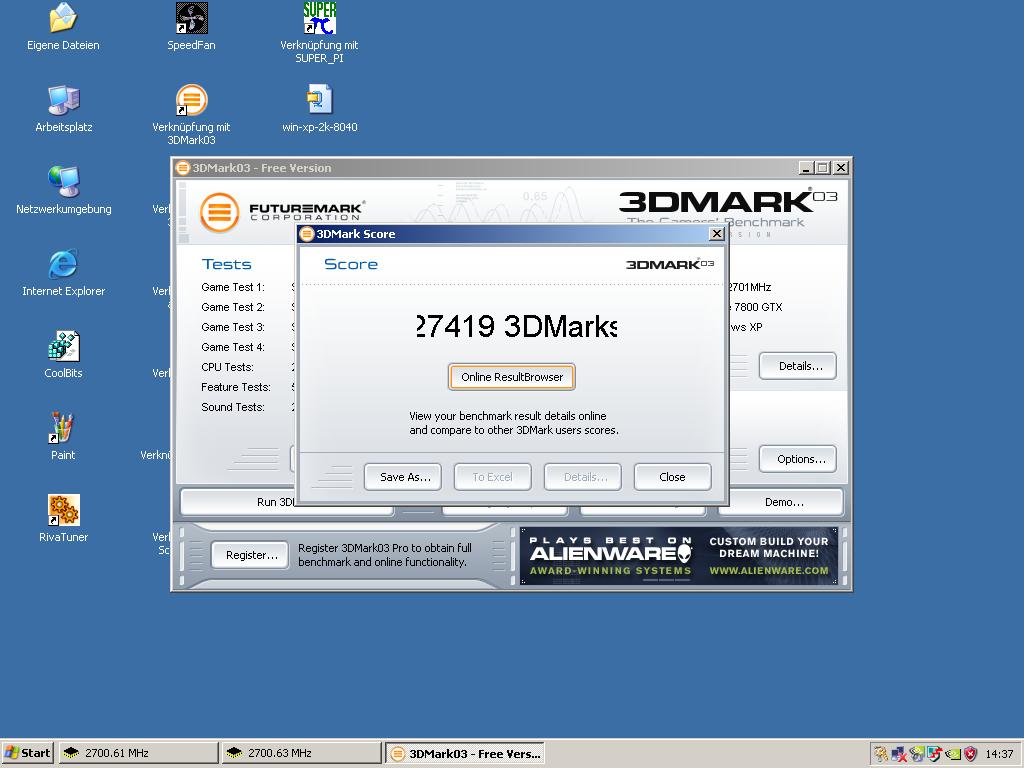Dismiss the 3DMark Score dialog via the X

tap(716, 234)
